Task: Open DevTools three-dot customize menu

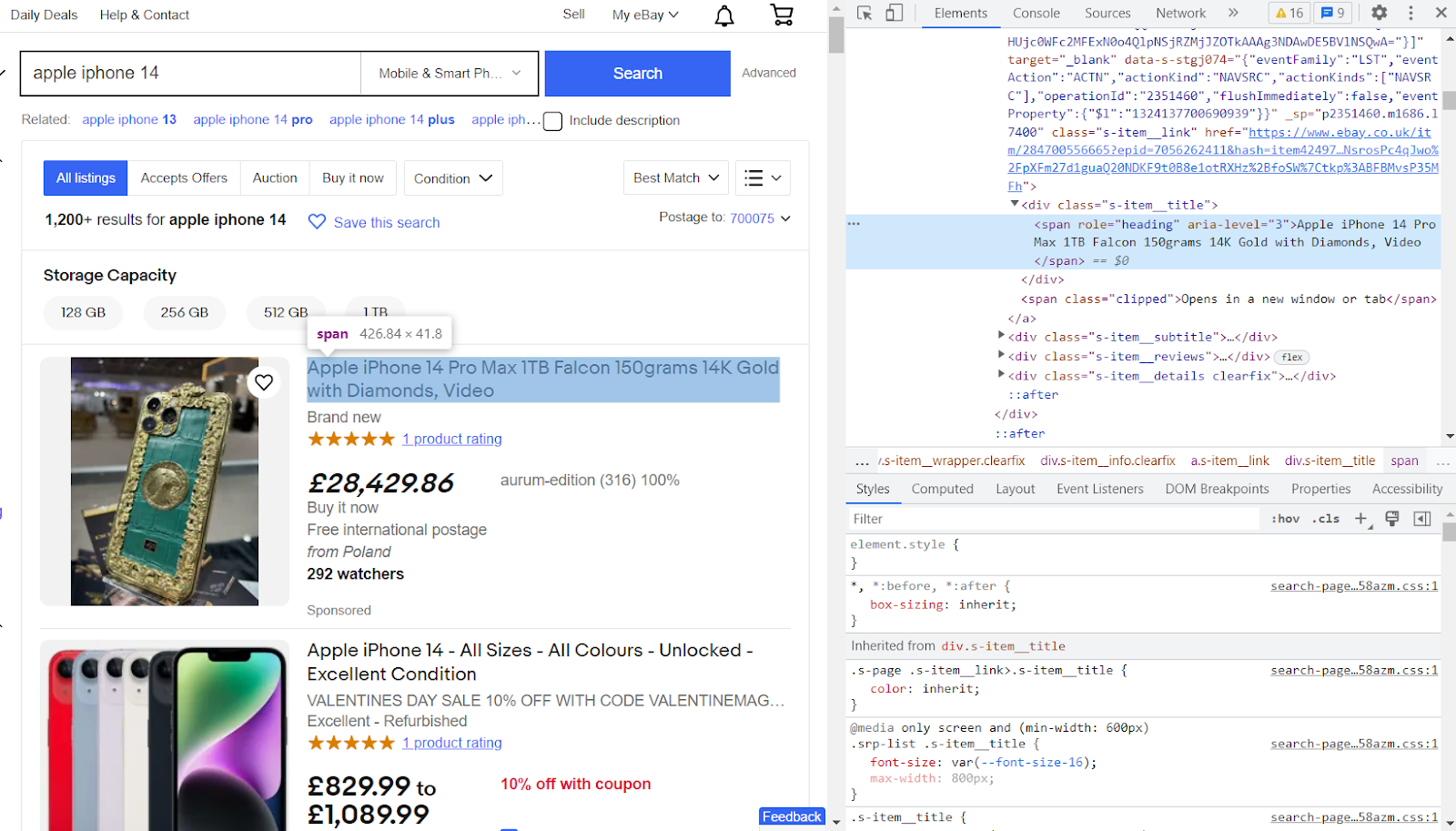Action: click(1411, 13)
